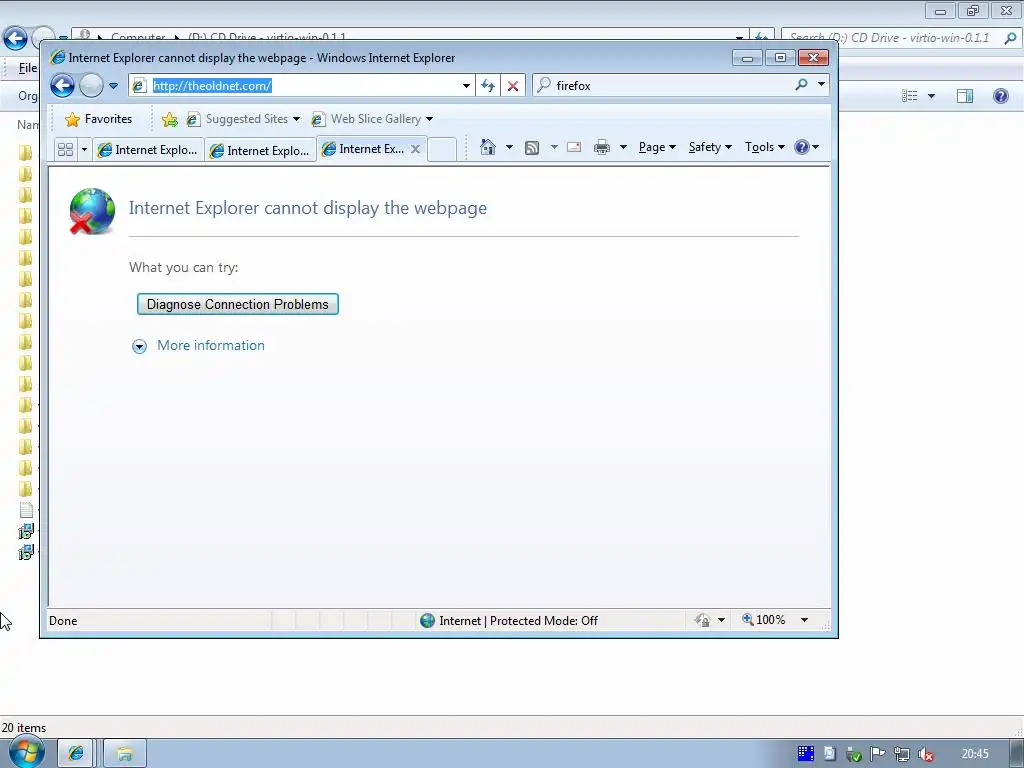Viewport: 1024px width, 768px height.
Task: Click the taskbar clock showing 20:45
Action: point(975,754)
